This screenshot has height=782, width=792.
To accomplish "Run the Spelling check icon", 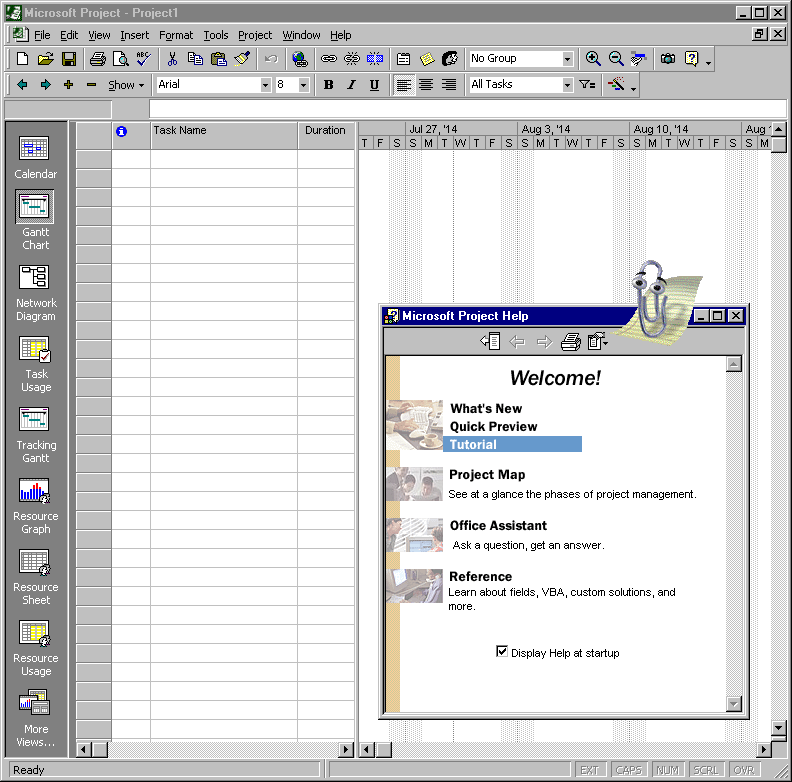I will (x=143, y=59).
